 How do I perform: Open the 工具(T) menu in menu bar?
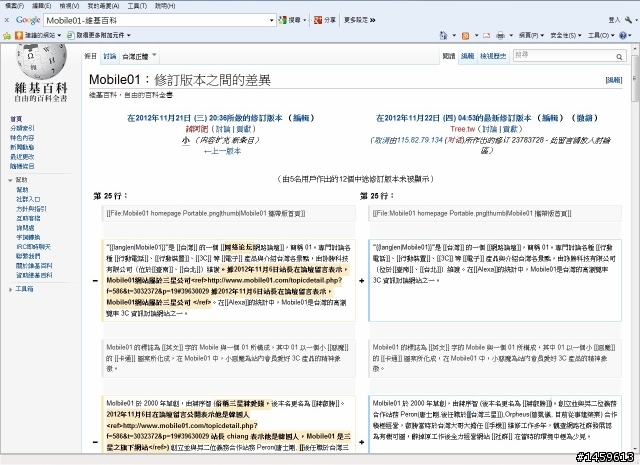pyautogui.click(x=137, y=6)
